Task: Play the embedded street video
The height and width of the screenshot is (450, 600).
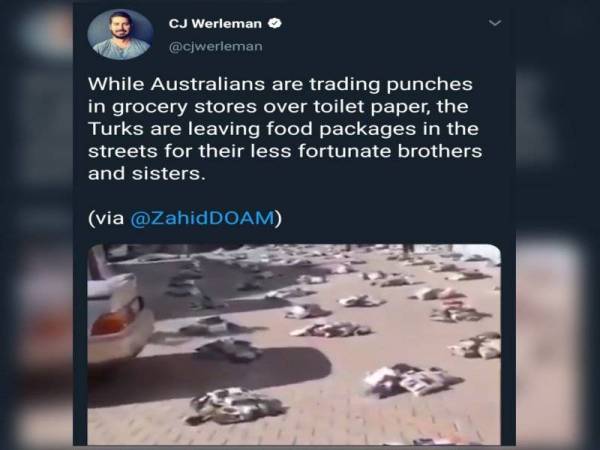Action: click(x=294, y=344)
